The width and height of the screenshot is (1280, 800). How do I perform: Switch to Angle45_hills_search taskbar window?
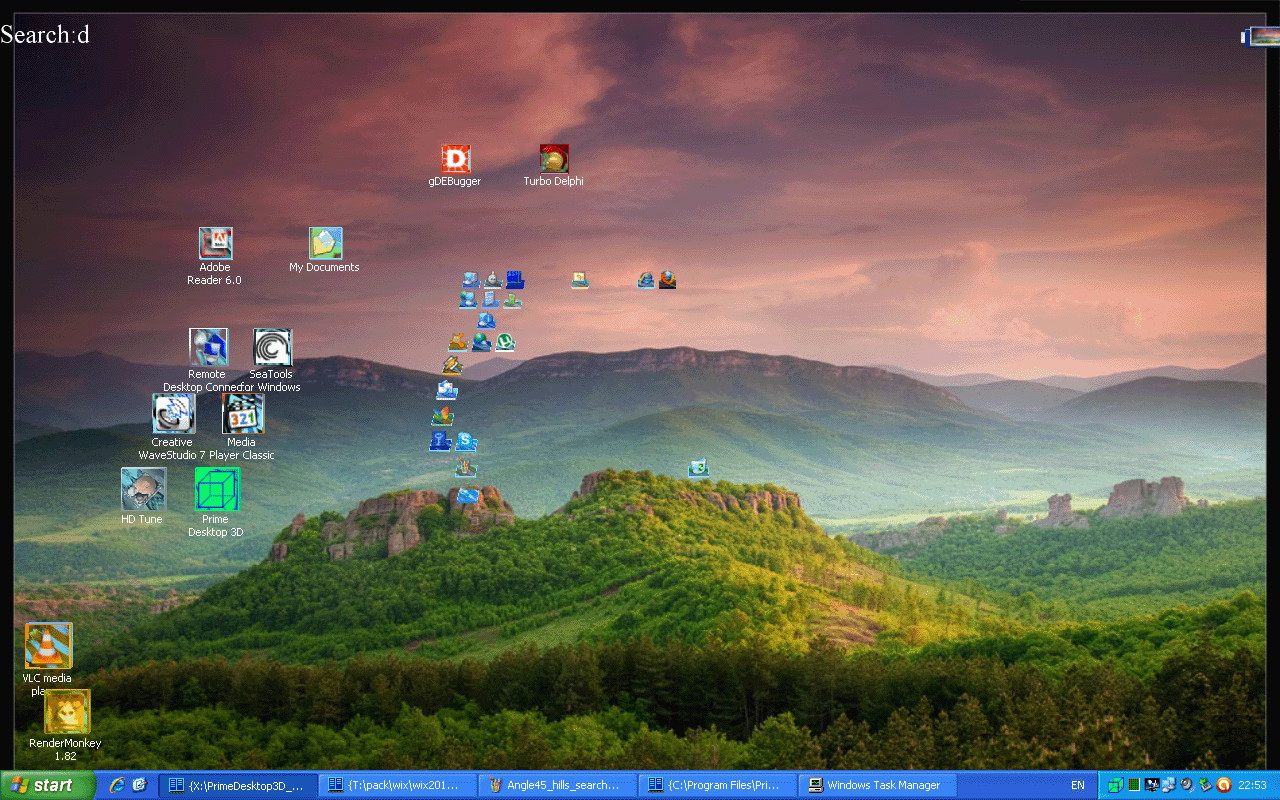point(557,785)
